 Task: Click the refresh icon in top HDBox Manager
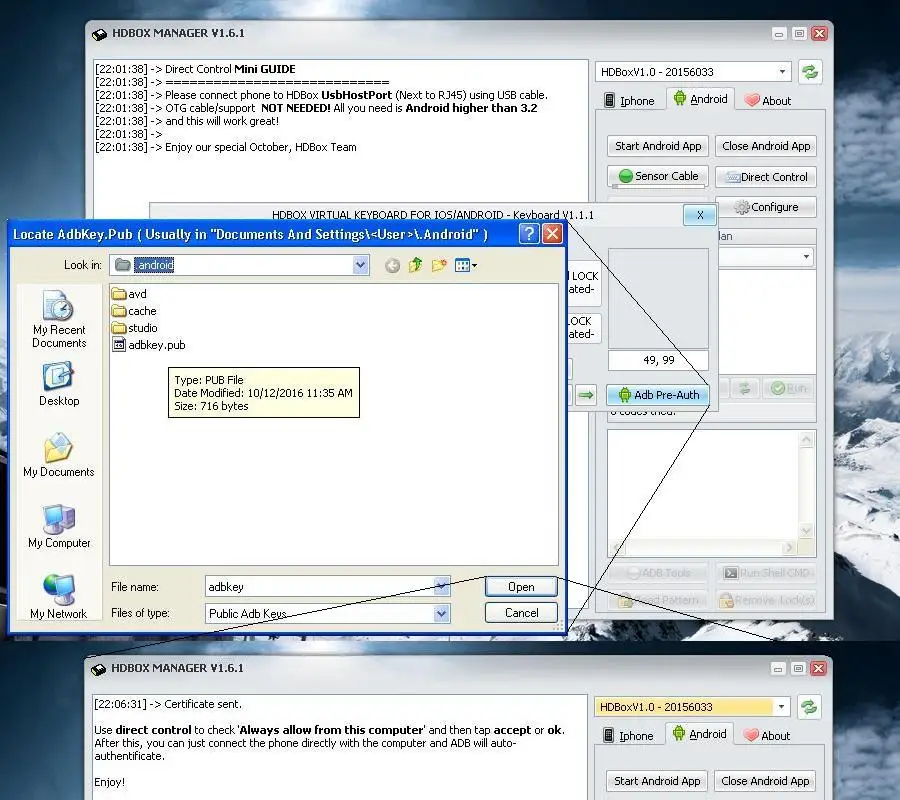point(809,72)
